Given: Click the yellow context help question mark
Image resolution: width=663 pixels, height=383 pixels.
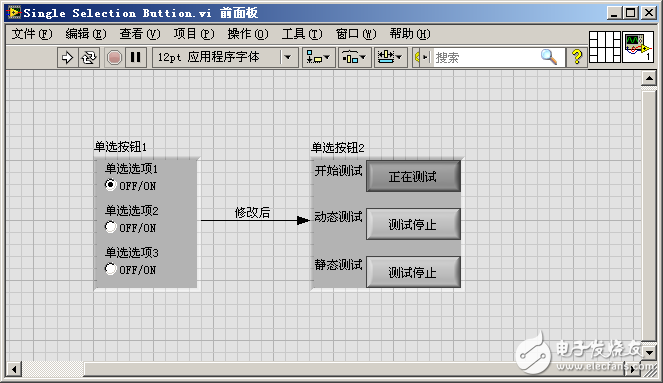Looking at the screenshot, I should pos(577,57).
